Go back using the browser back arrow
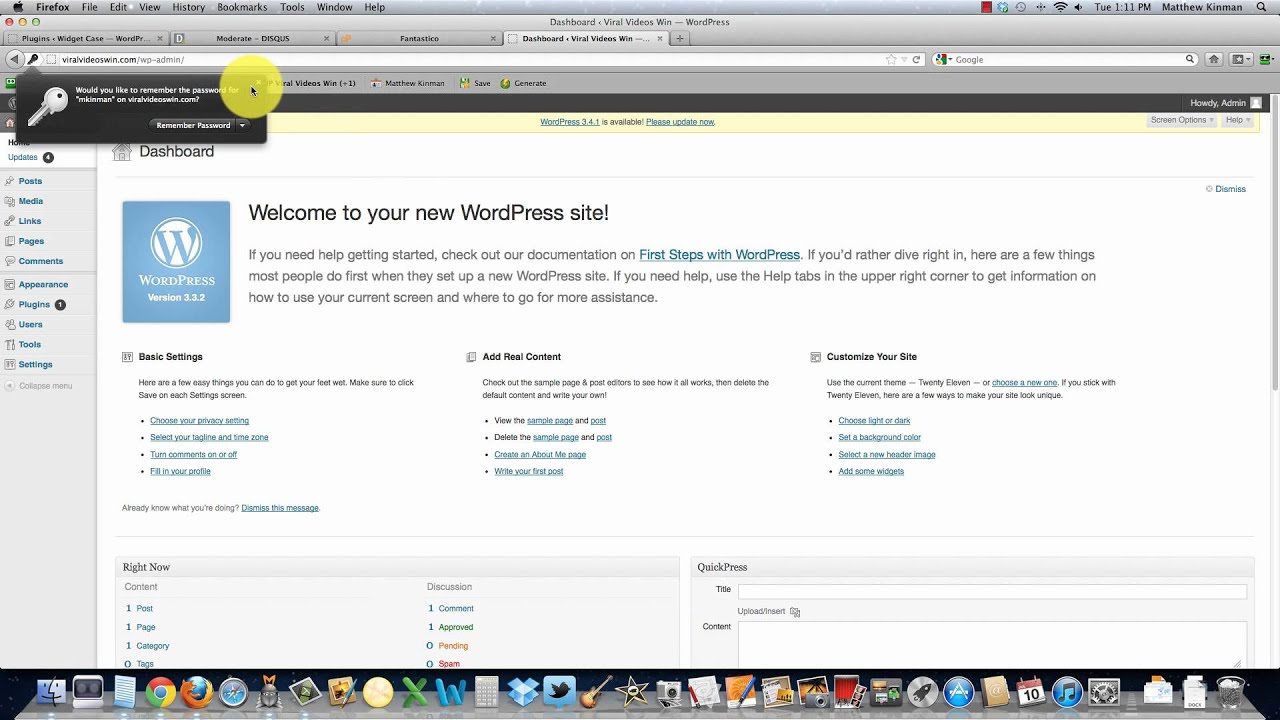1280x720 pixels. click(x=14, y=59)
